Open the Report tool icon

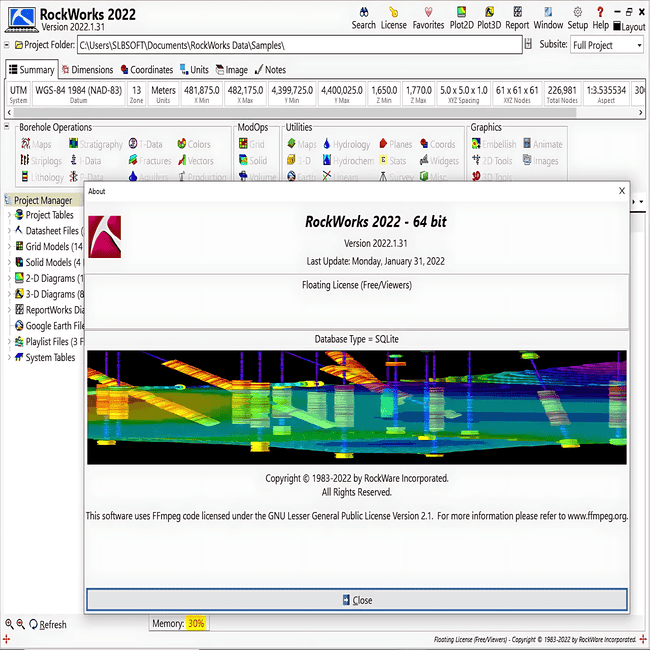(x=517, y=18)
